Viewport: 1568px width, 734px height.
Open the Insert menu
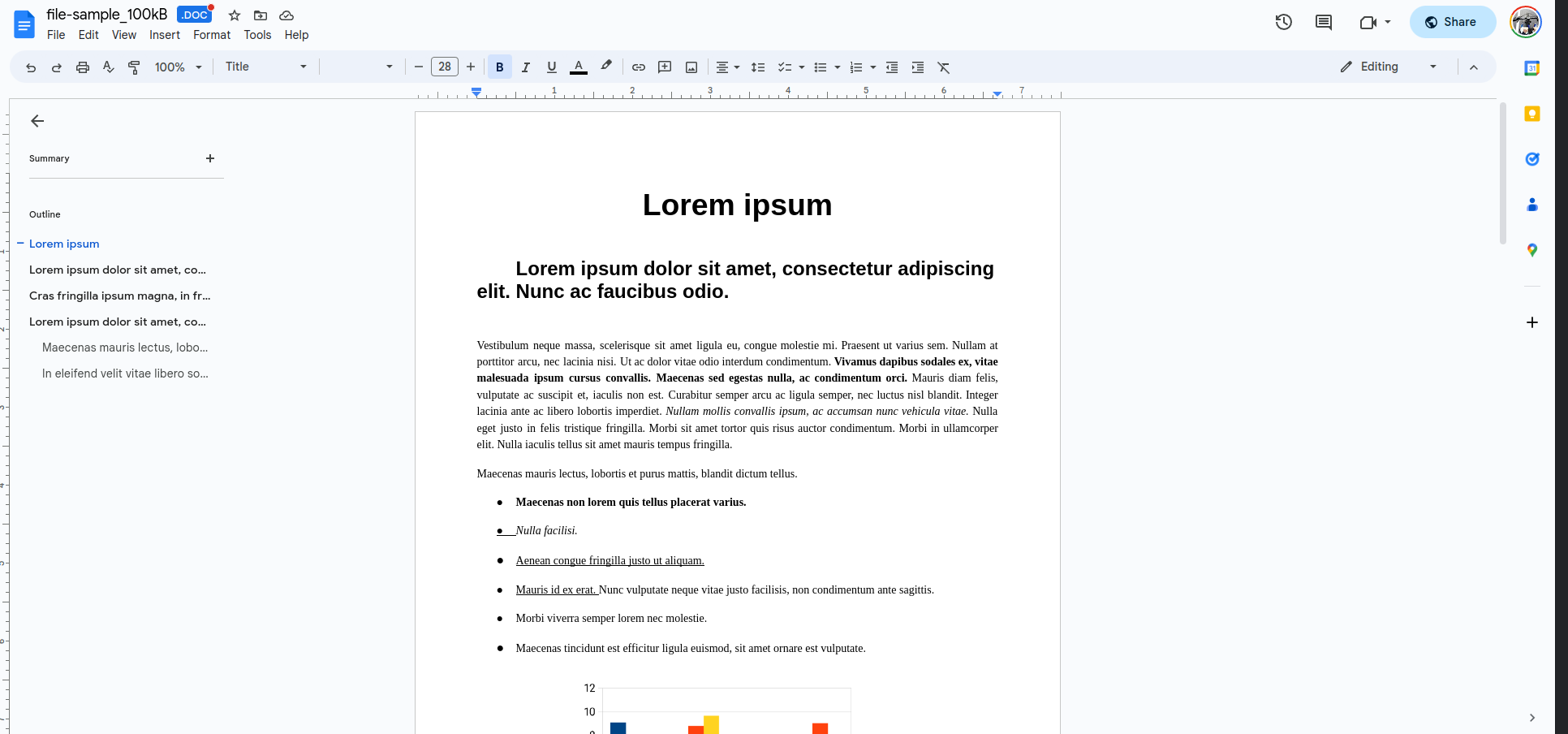tap(165, 35)
